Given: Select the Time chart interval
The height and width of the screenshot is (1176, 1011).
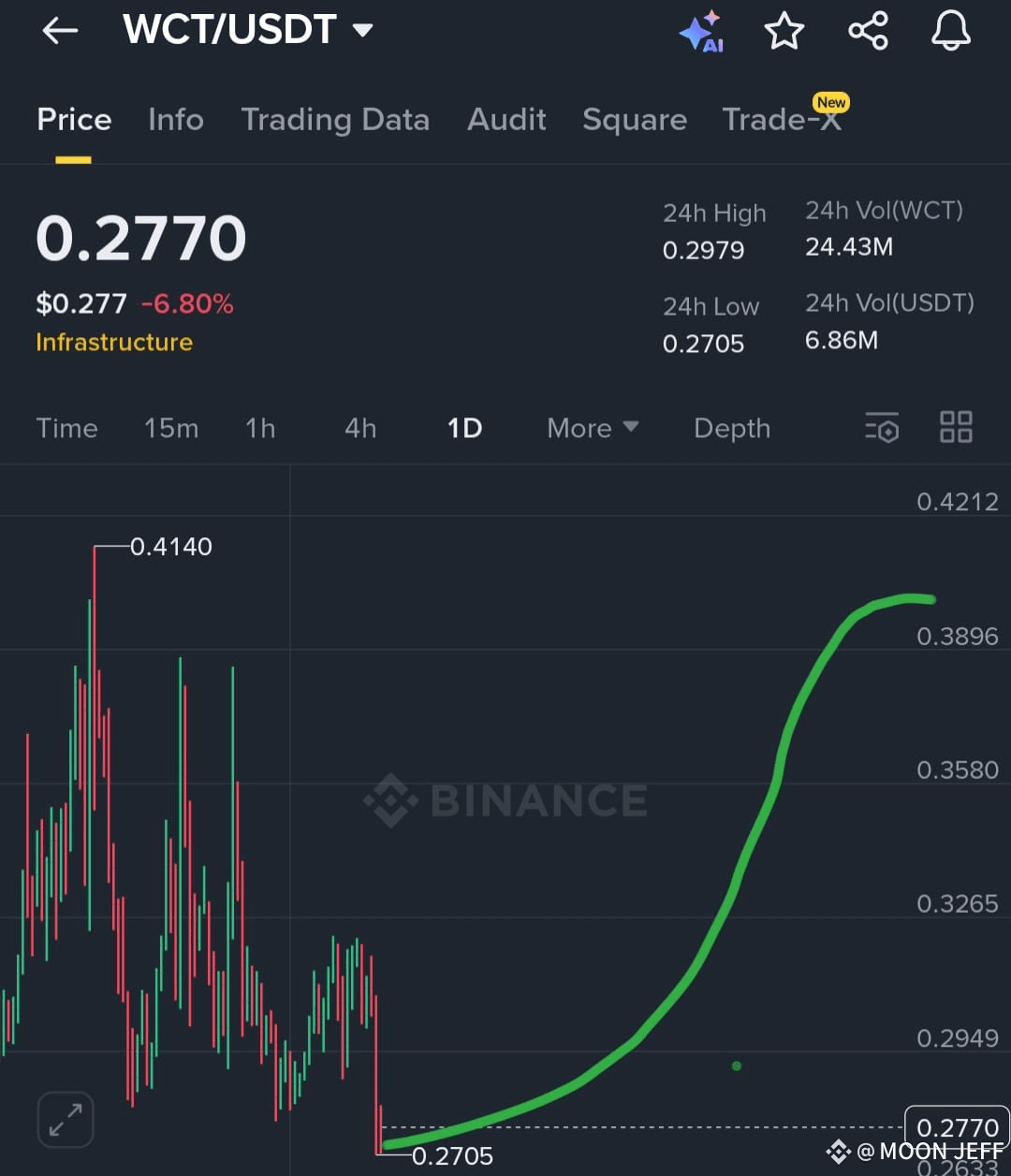Looking at the screenshot, I should (66, 428).
